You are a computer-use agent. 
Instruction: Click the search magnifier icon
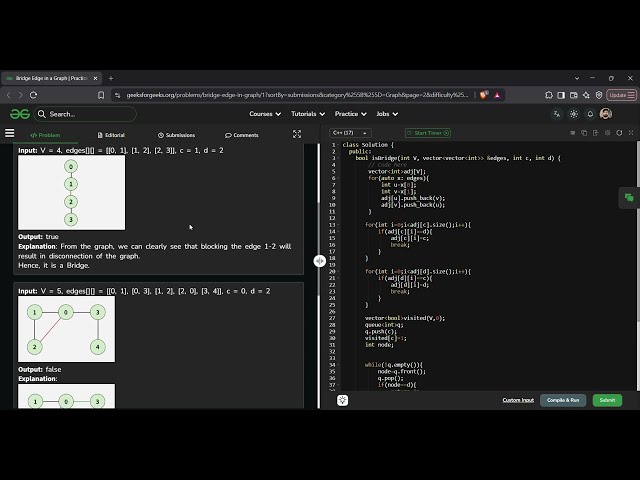pyautogui.click(x=42, y=114)
